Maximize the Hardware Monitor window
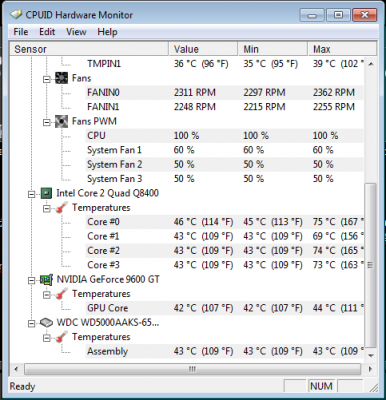 [338, 15]
